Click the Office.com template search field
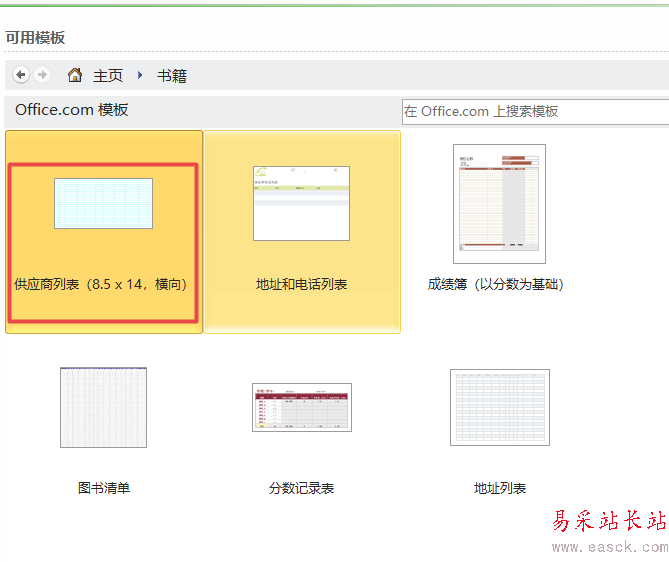Viewport: 669px width, 562px height. [x=535, y=112]
